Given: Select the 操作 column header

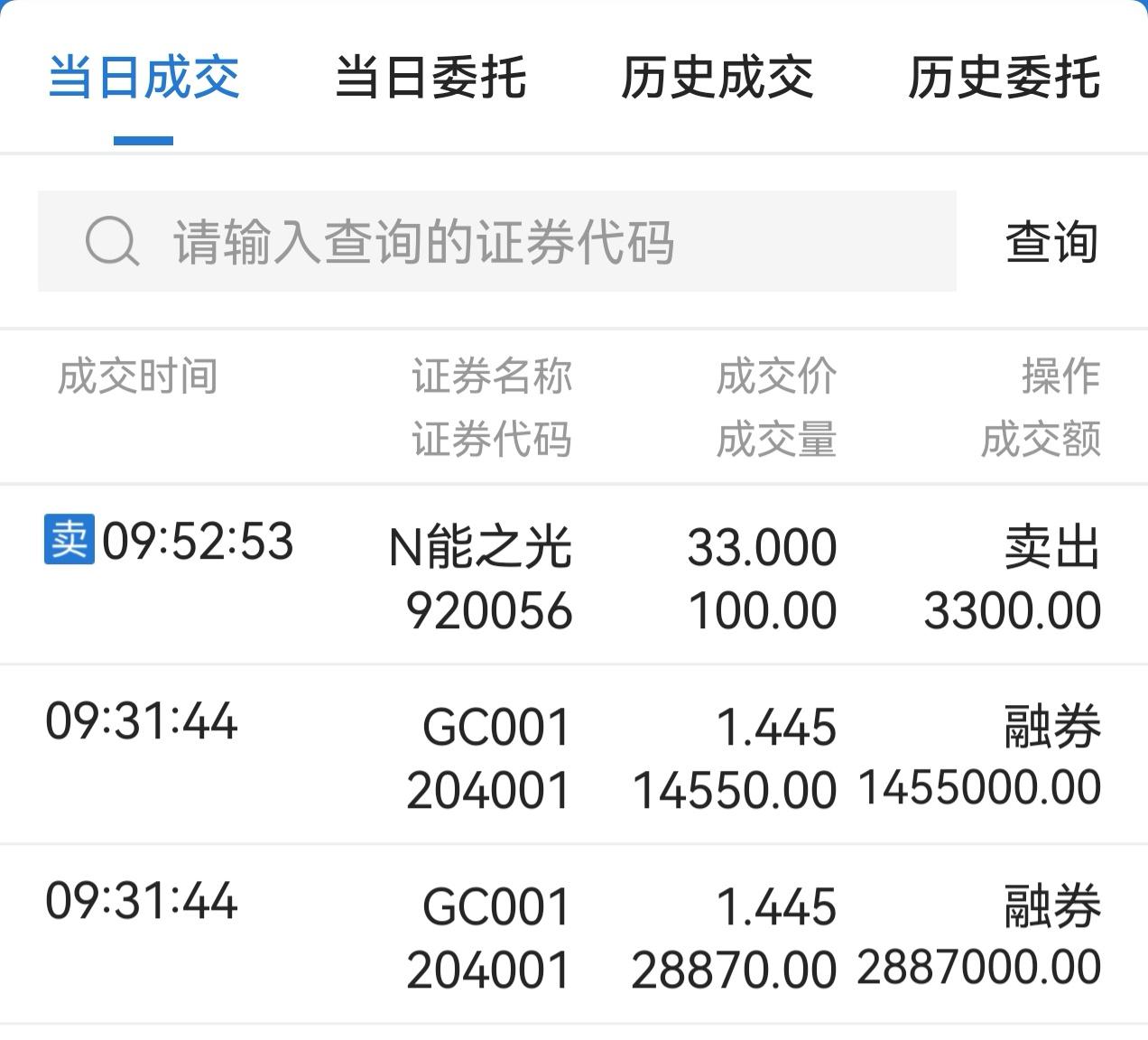Looking at the screenshot, I should [x=1061, y=376].
